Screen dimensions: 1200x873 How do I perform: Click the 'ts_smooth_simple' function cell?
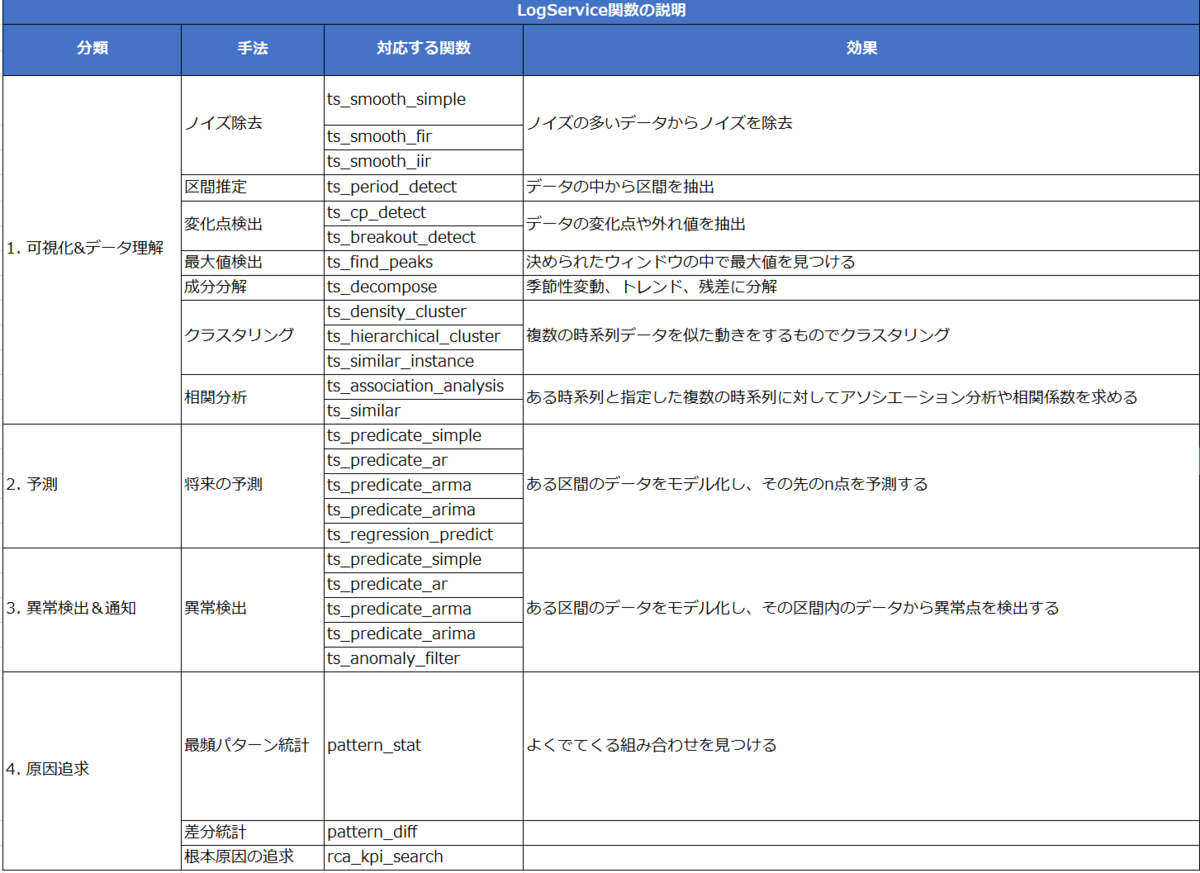click(423, 100)
